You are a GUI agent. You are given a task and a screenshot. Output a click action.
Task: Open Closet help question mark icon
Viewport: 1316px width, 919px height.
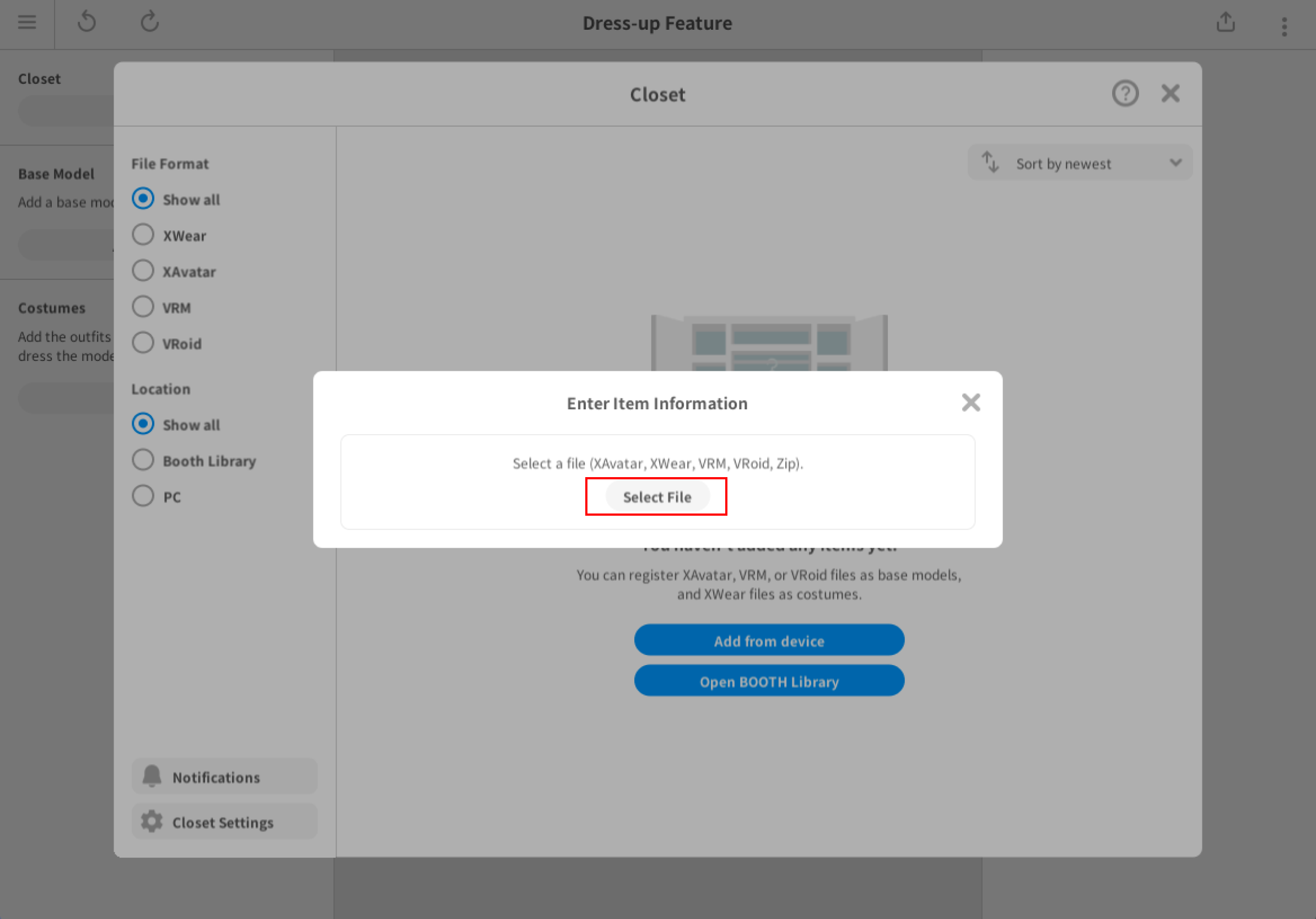tap(1125, 94)
